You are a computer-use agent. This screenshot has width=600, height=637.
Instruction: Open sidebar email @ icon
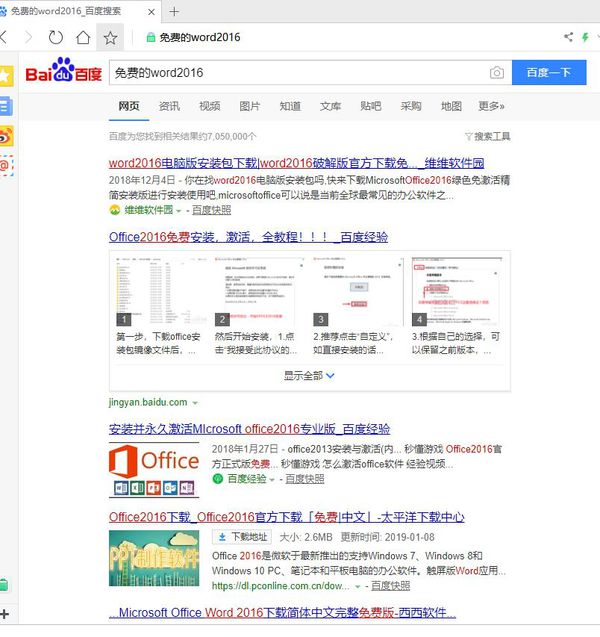6,165
